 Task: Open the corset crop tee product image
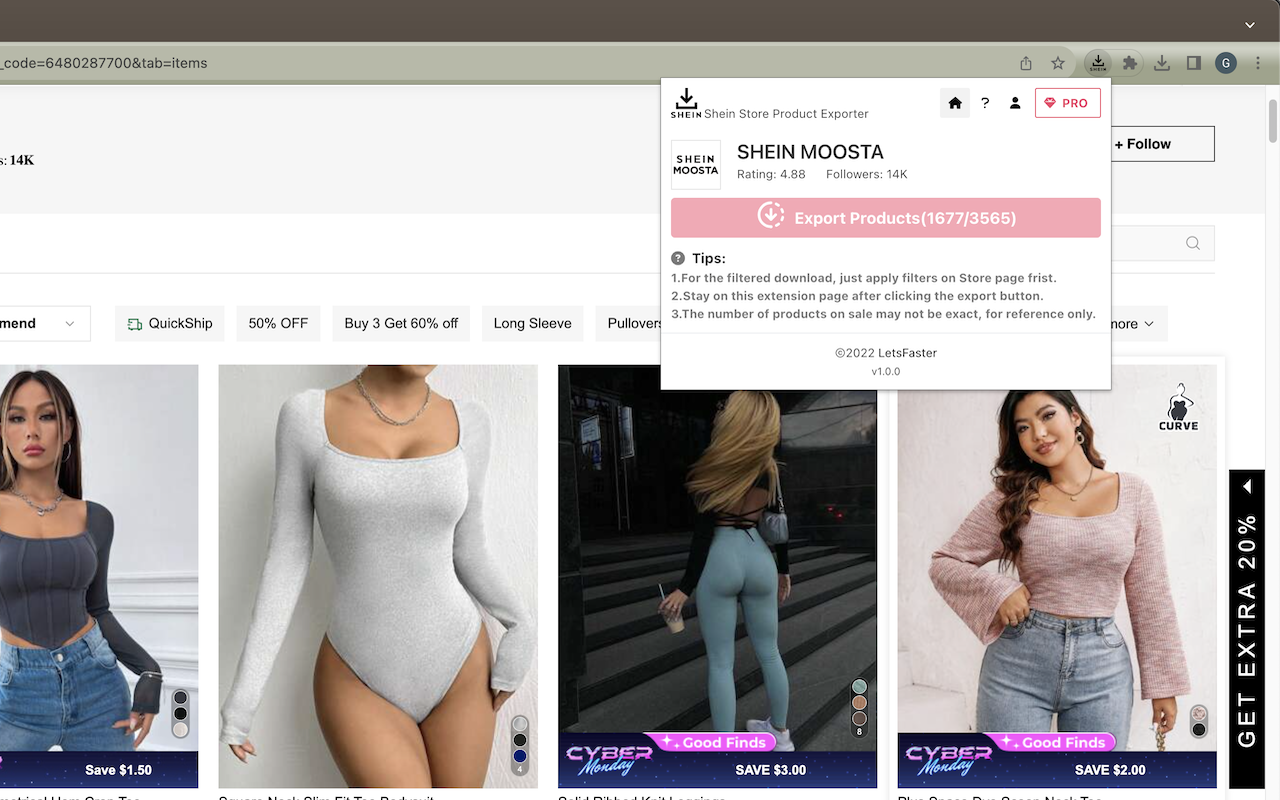tap(99, 576)
